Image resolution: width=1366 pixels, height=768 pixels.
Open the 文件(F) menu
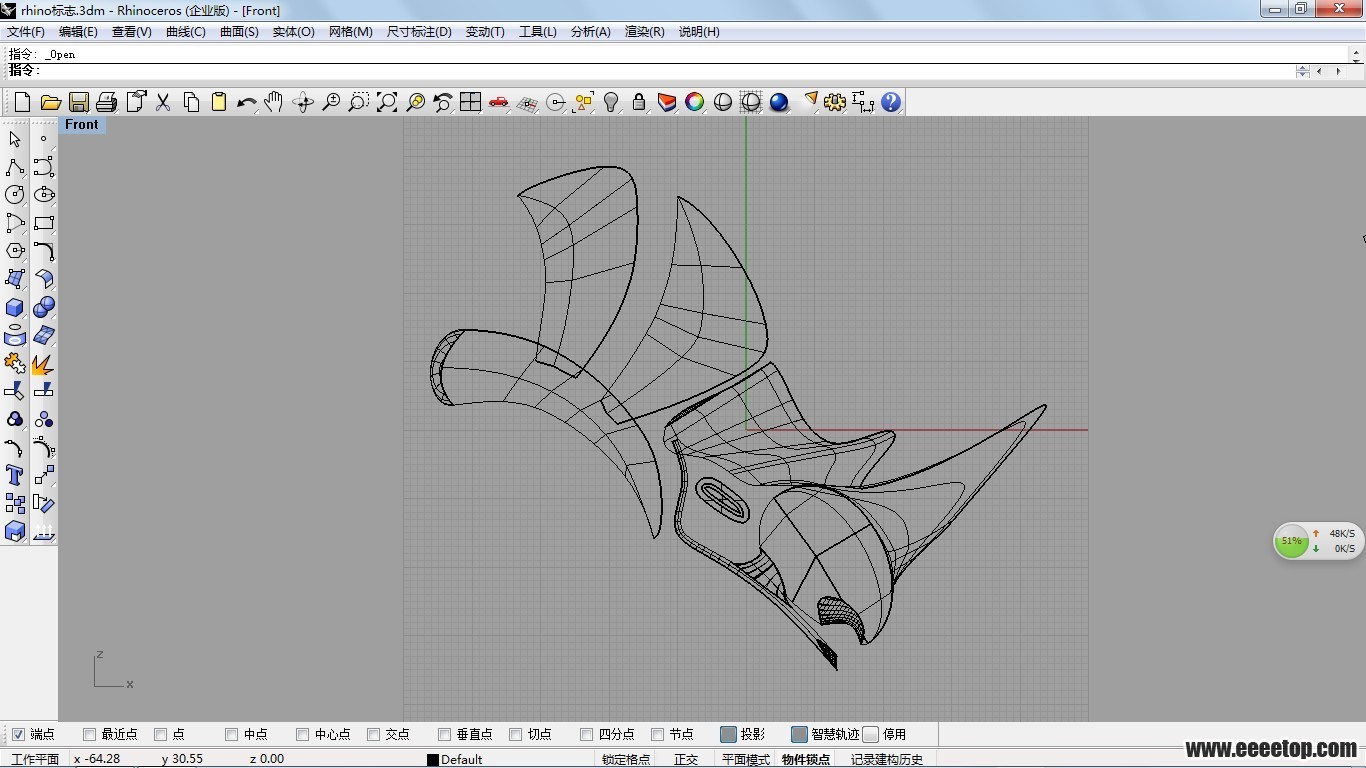pos(26,32)
